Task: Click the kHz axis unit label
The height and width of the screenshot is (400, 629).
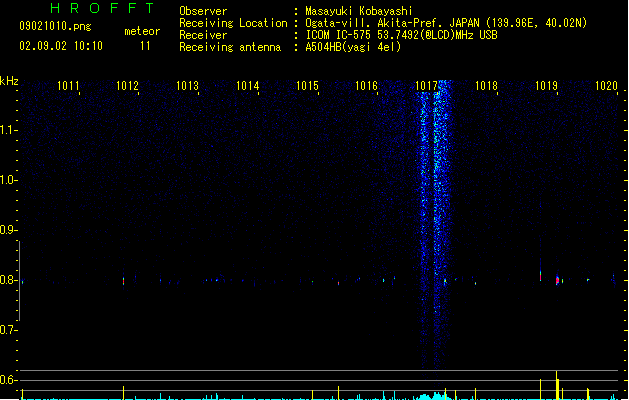Action: [9, 81]
